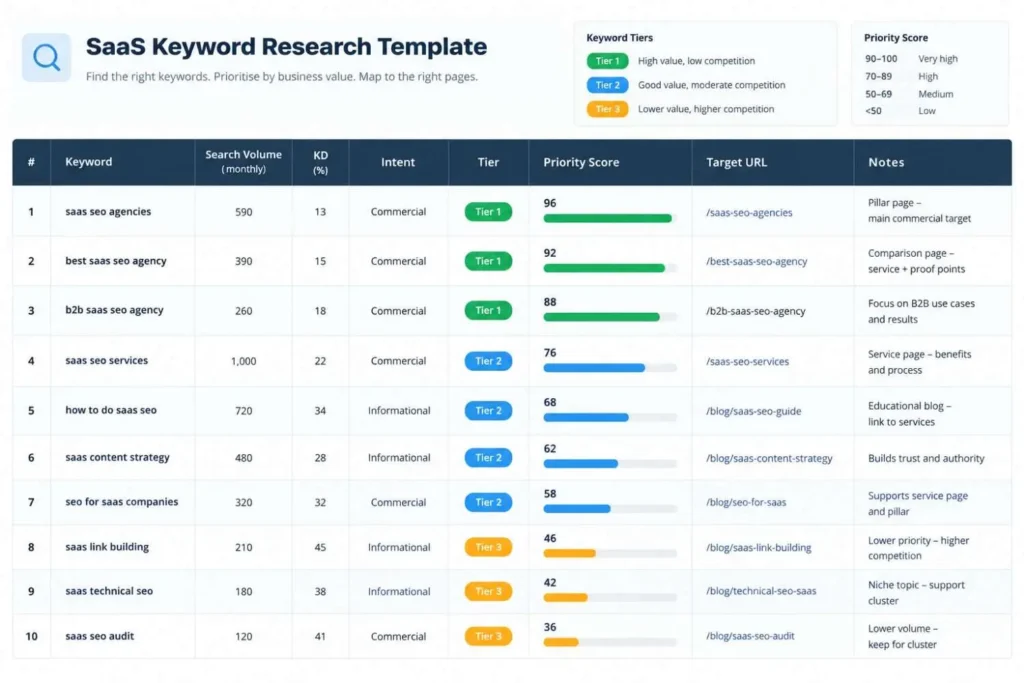Click the Search Volume column header

point(244,161)
